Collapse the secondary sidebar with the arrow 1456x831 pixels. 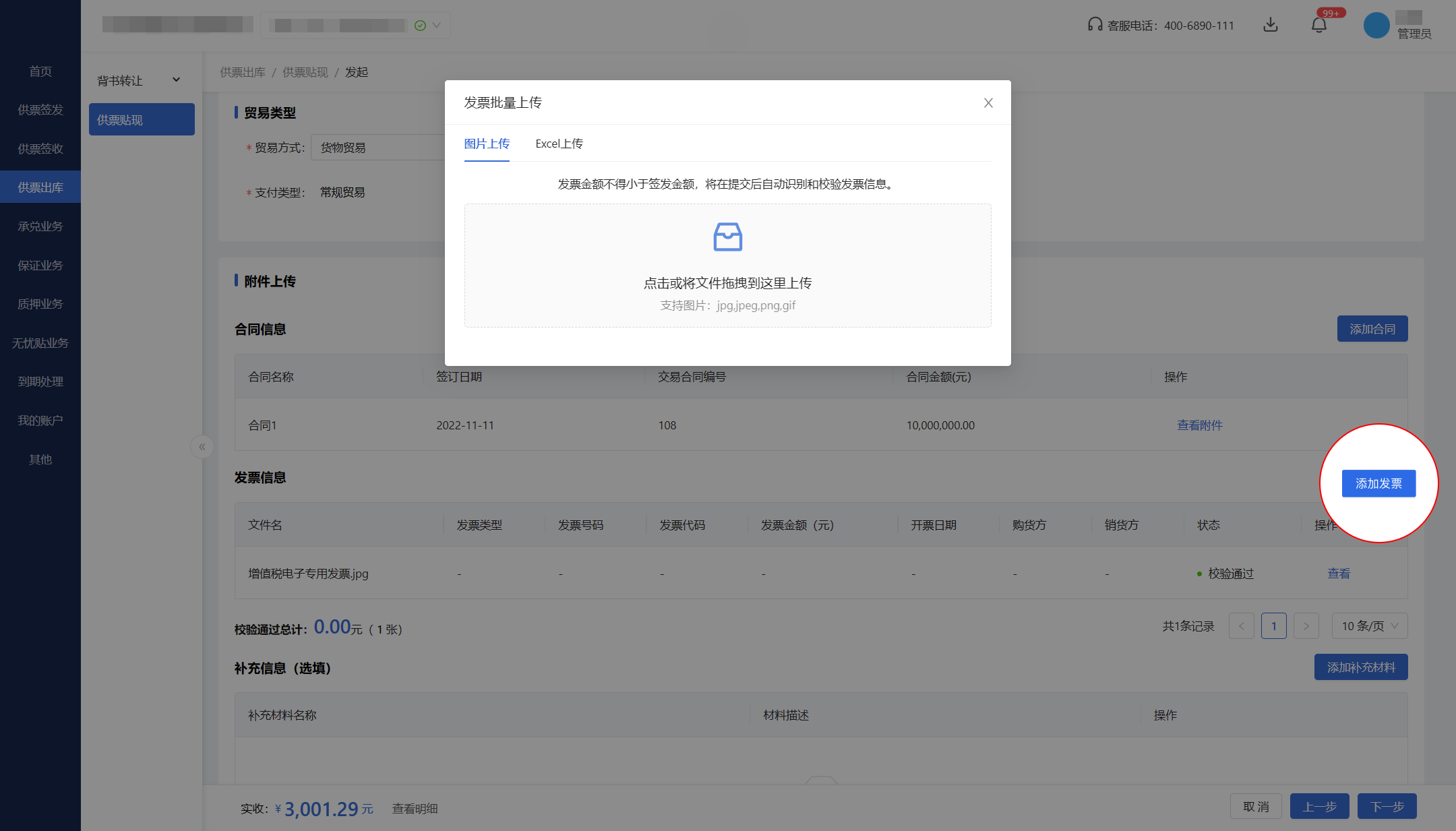202,447
